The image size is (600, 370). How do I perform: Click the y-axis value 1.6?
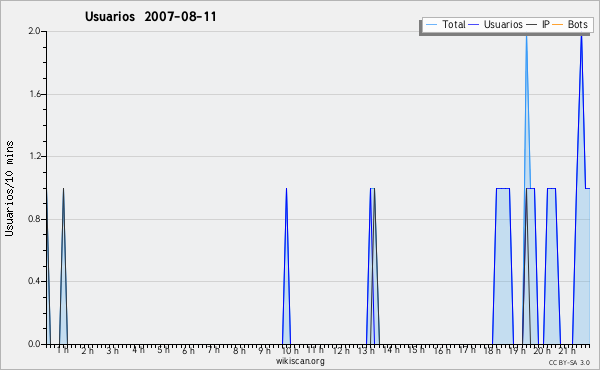pyautogui.click(x=34, y=94)
